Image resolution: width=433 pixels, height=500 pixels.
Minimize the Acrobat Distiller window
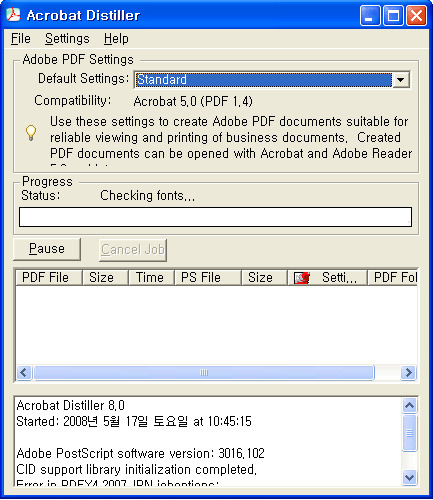370,15
